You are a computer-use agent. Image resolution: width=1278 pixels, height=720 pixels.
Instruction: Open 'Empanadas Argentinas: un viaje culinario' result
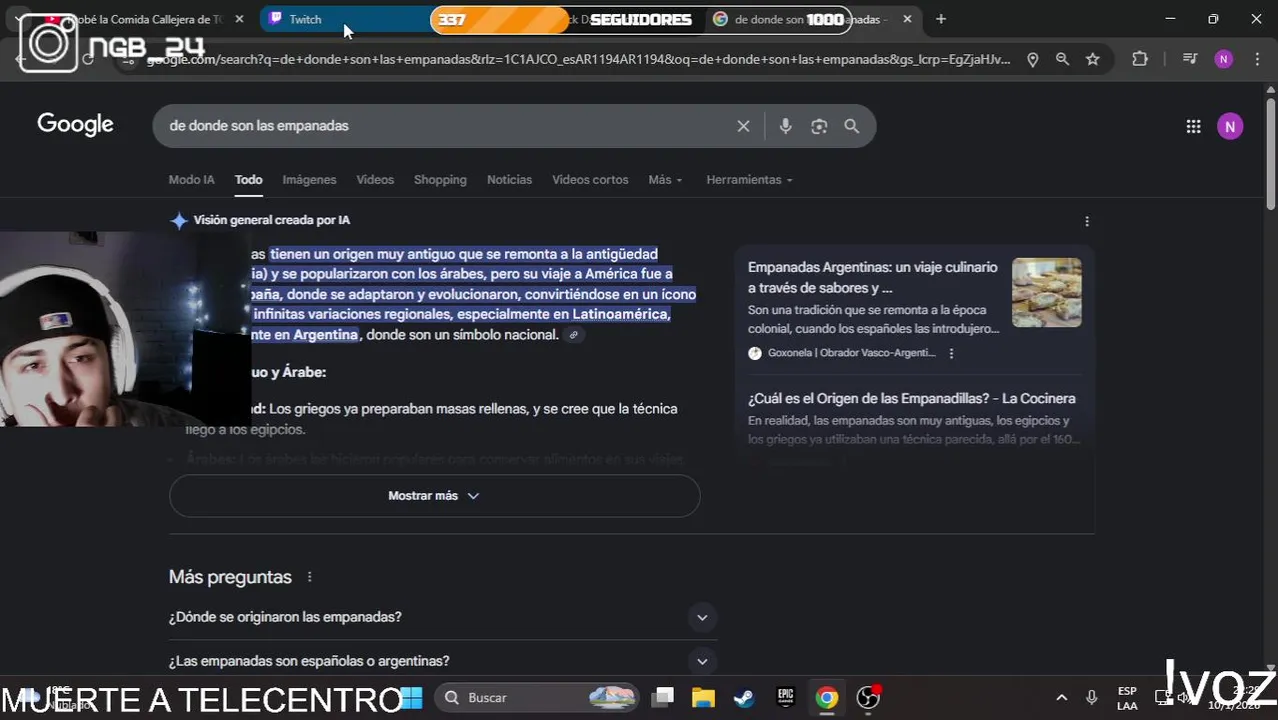[872, 278]
